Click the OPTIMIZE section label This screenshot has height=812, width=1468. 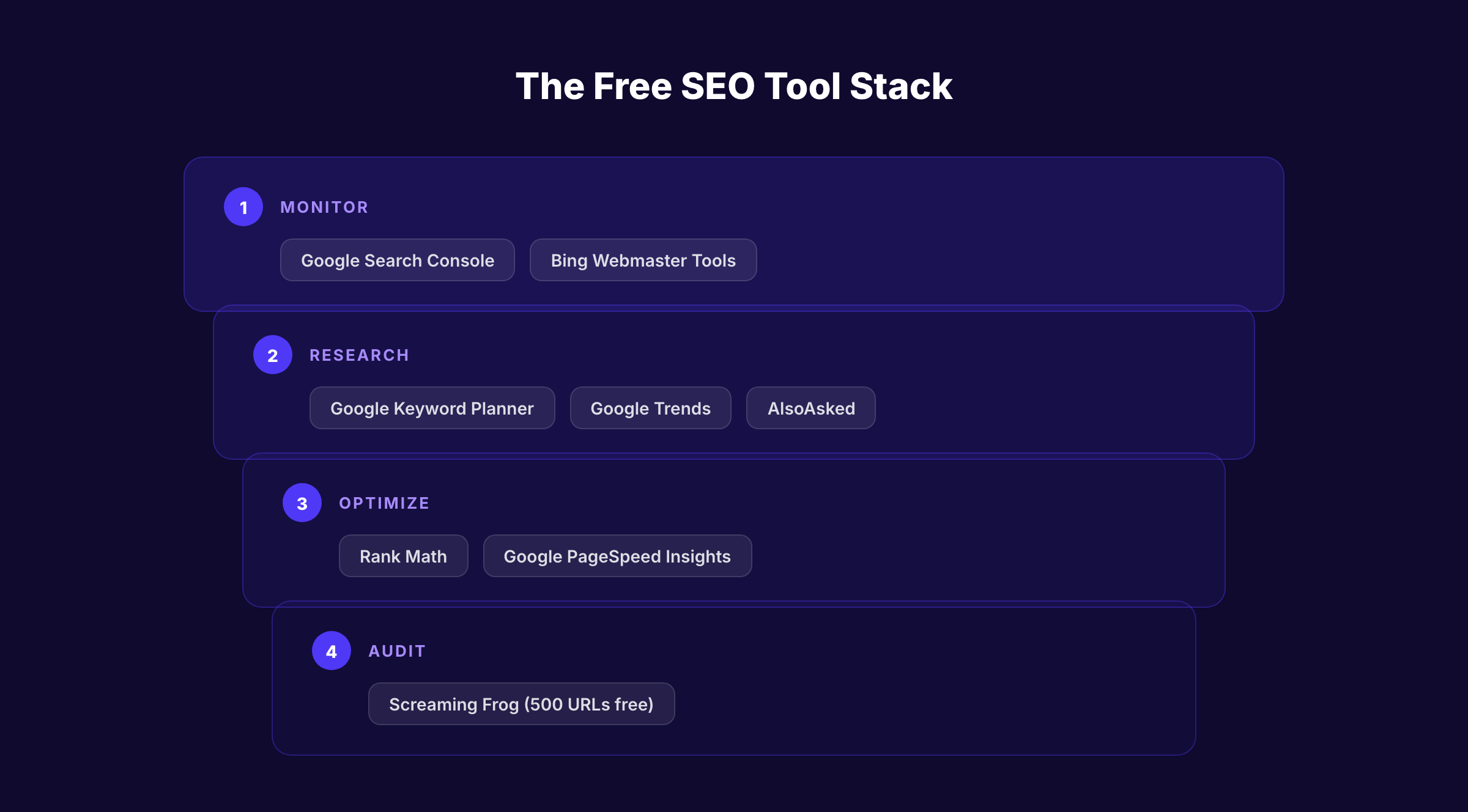[384, 503]
